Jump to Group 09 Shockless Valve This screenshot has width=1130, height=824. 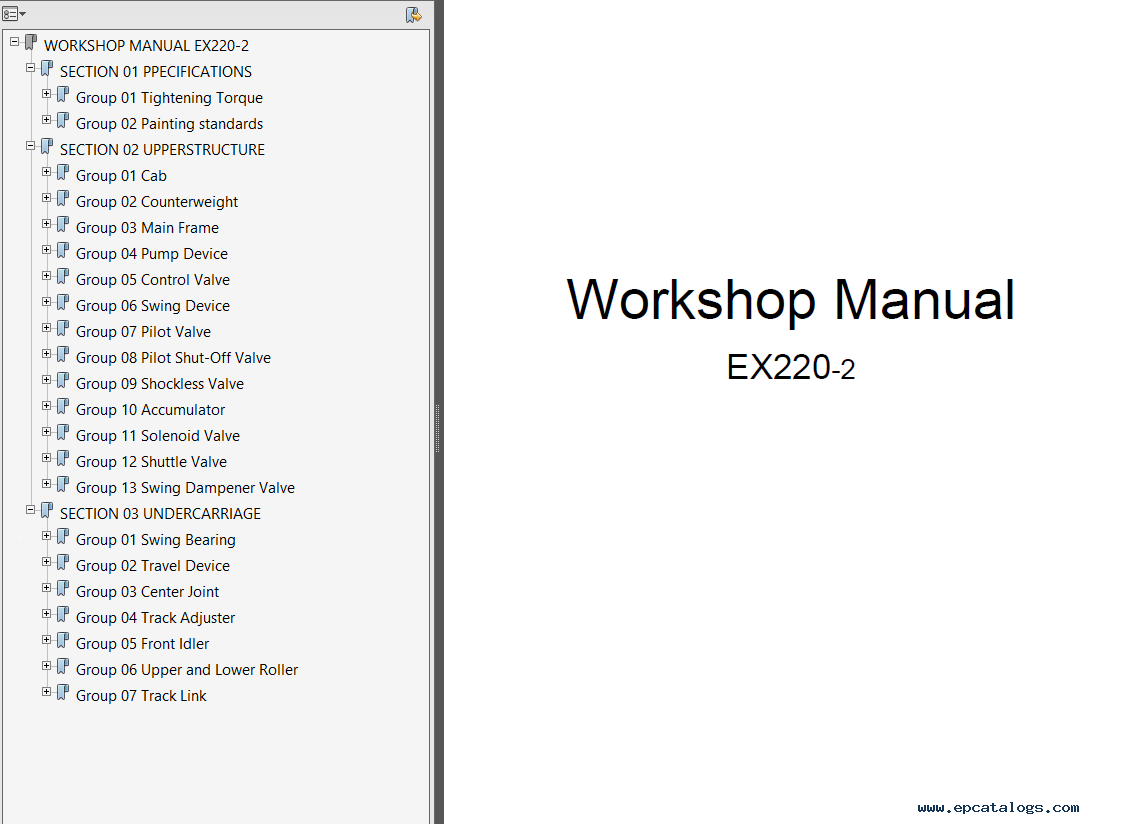pos(160,384)
